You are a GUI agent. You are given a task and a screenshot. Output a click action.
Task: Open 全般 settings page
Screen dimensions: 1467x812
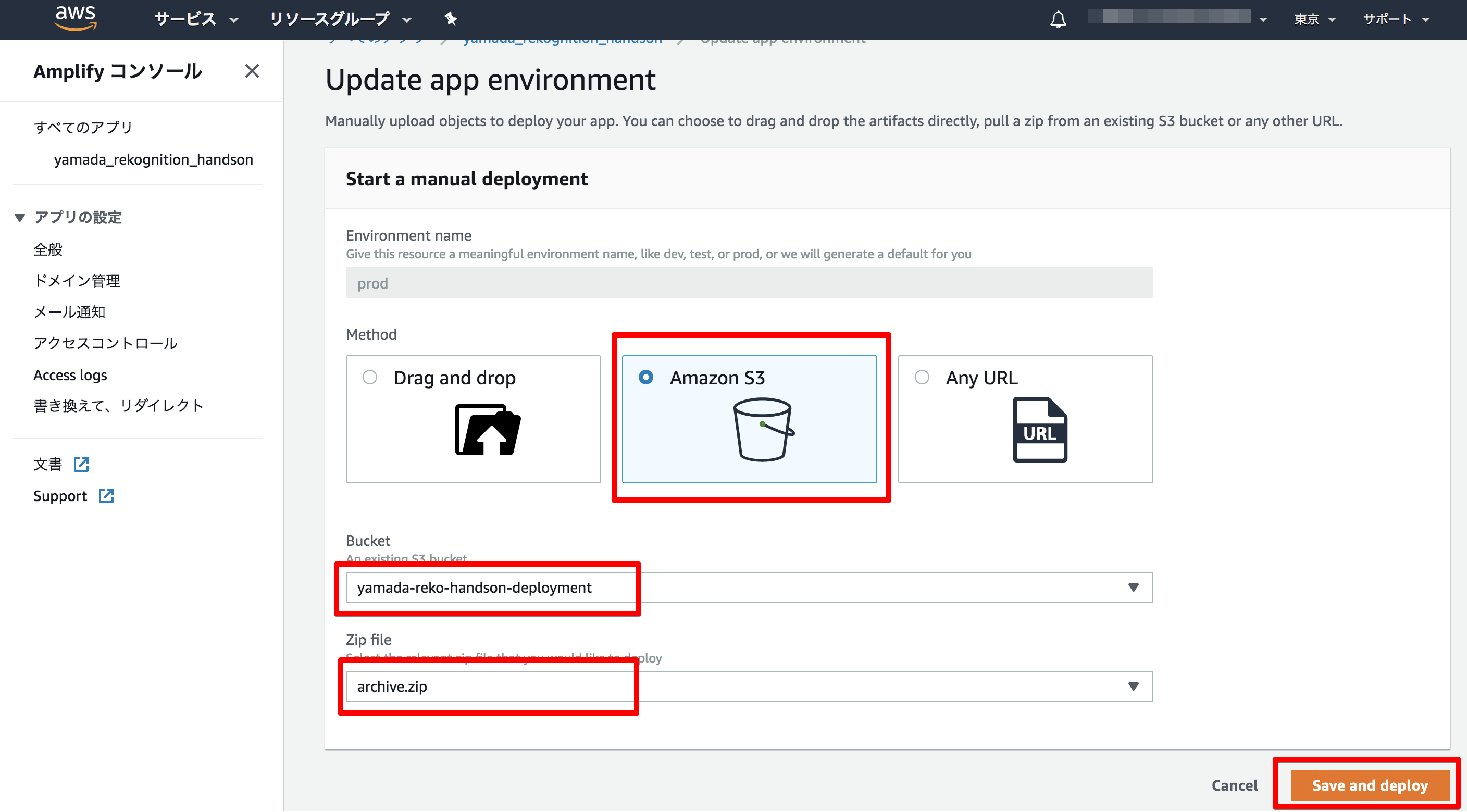[x=48, y=249]
